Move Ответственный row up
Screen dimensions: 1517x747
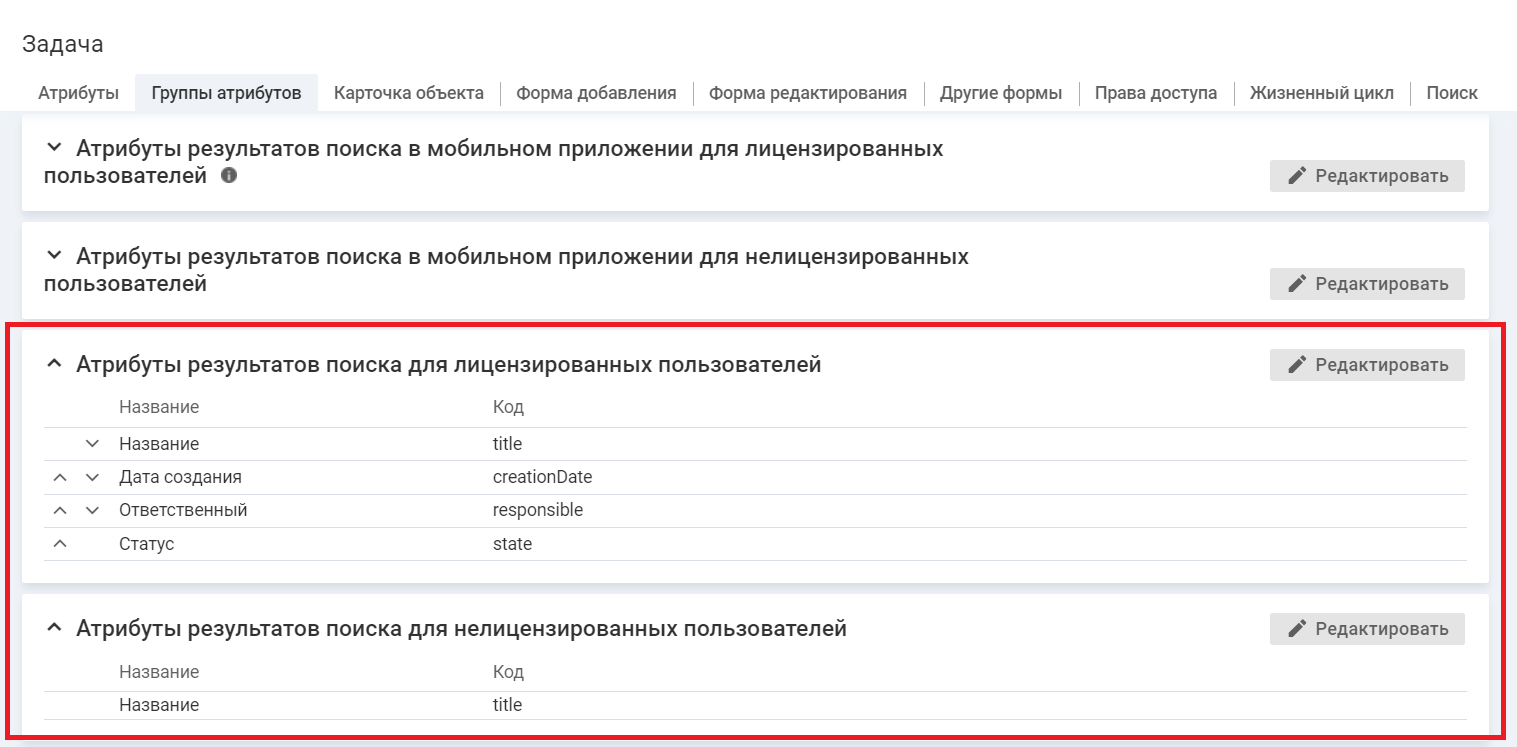pyautogui.click(x=60, y=510)
